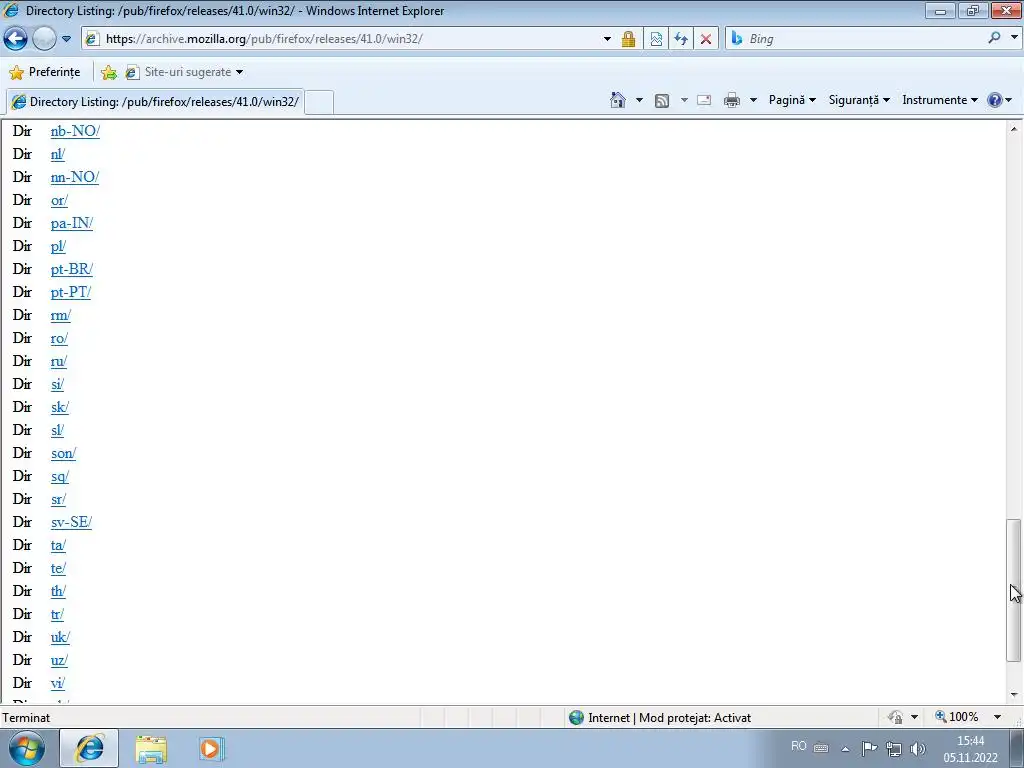Click the Stop loading icon

coord(705,39)
